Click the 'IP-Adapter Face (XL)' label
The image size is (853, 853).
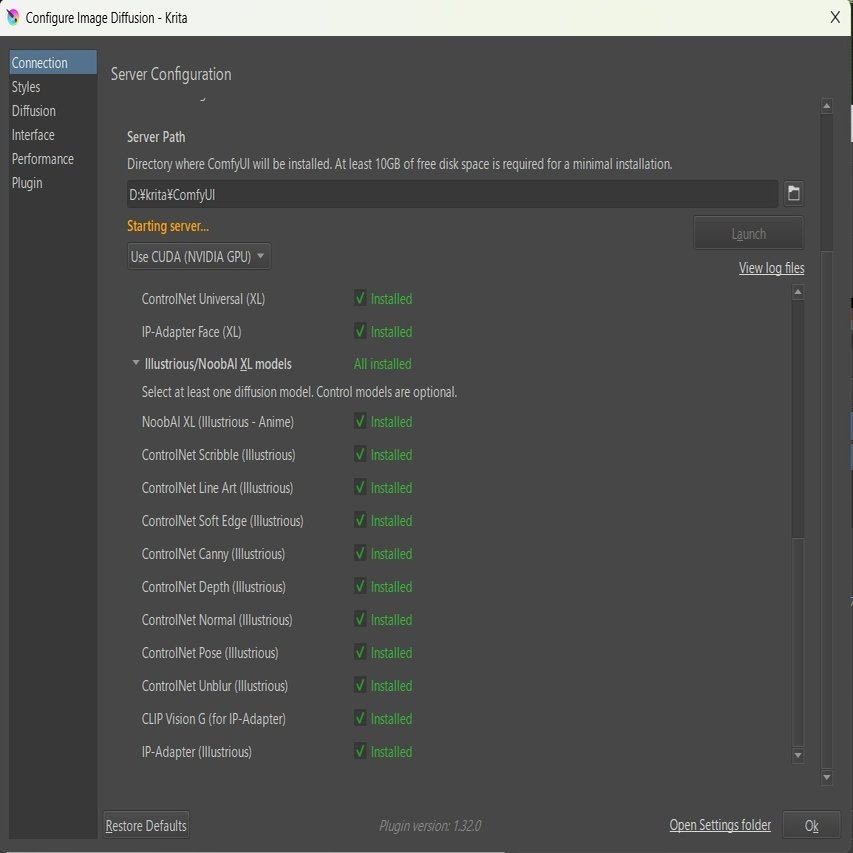click(191, 332)
